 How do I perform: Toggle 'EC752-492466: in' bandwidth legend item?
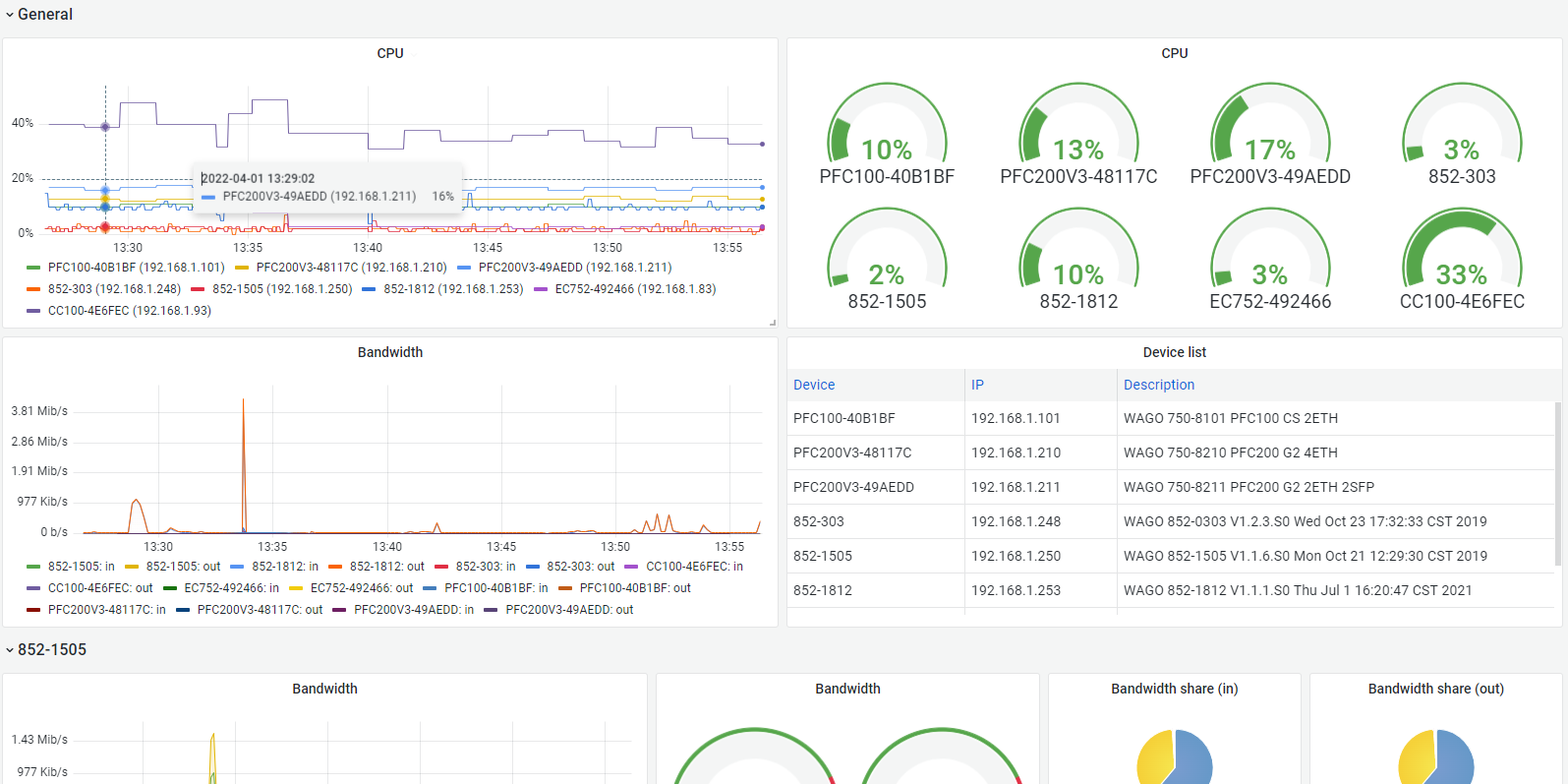[221, 588]
